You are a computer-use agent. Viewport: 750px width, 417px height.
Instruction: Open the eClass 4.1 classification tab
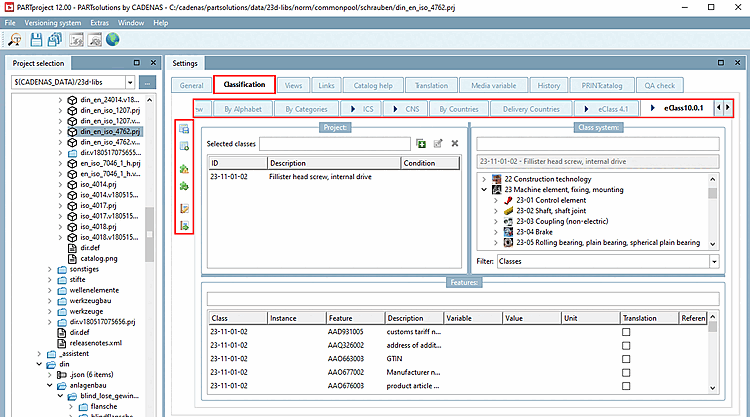coord(607,109)
